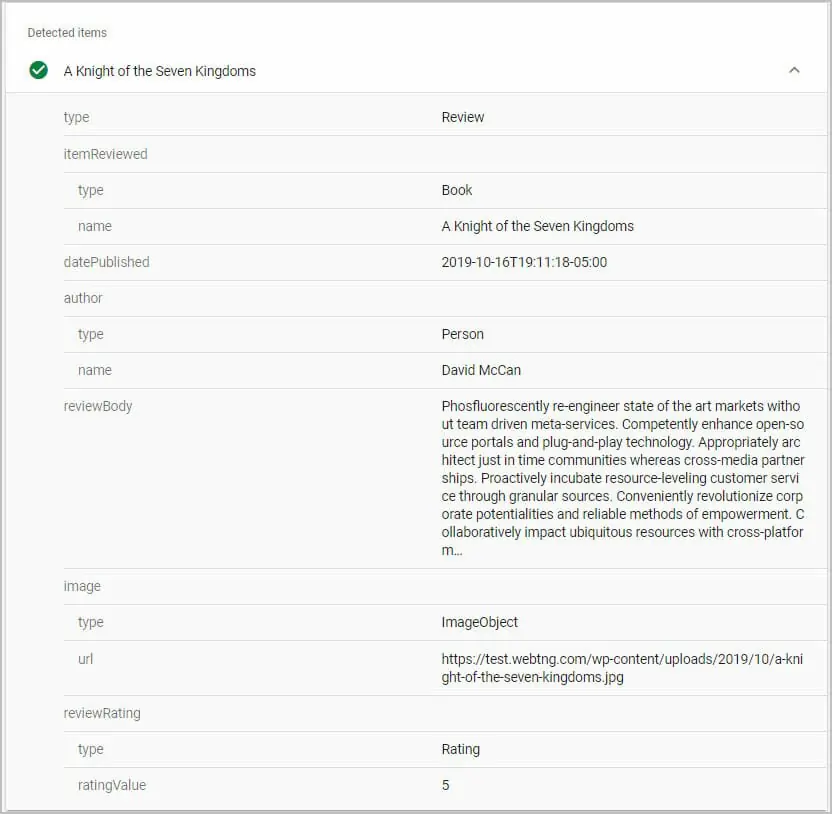
Task: Select the ImageObject type value
Action: 479,622
